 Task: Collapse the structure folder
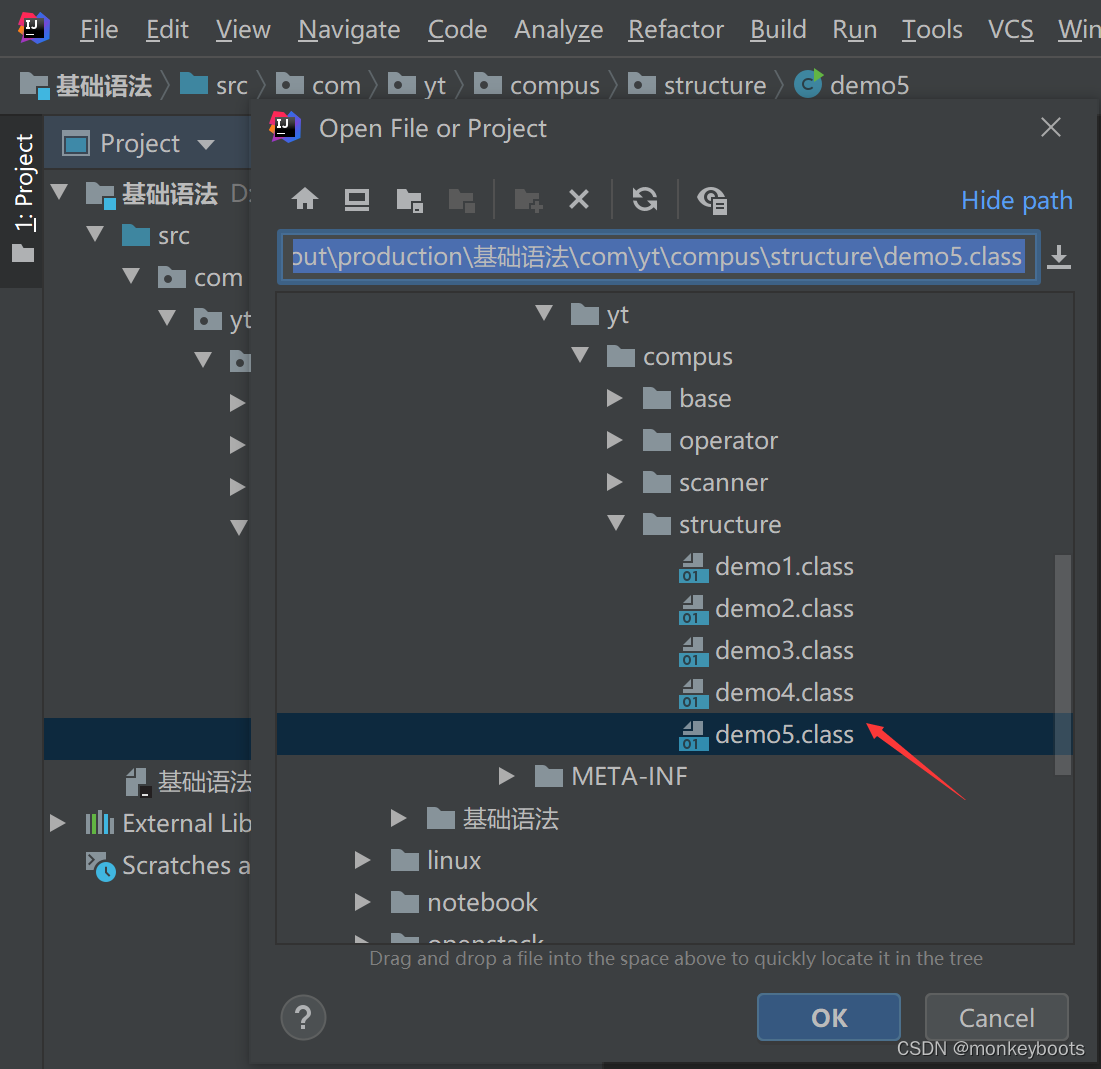(x=616, y=523)
